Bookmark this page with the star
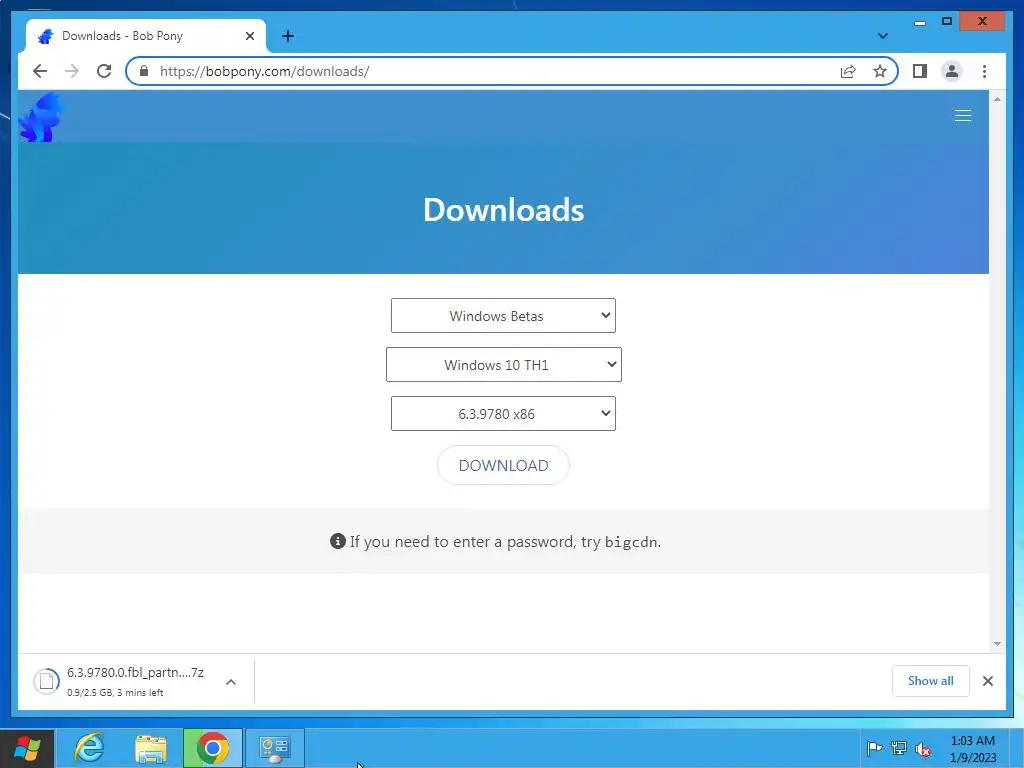1024x768 pixels. [x=880, y=71]
